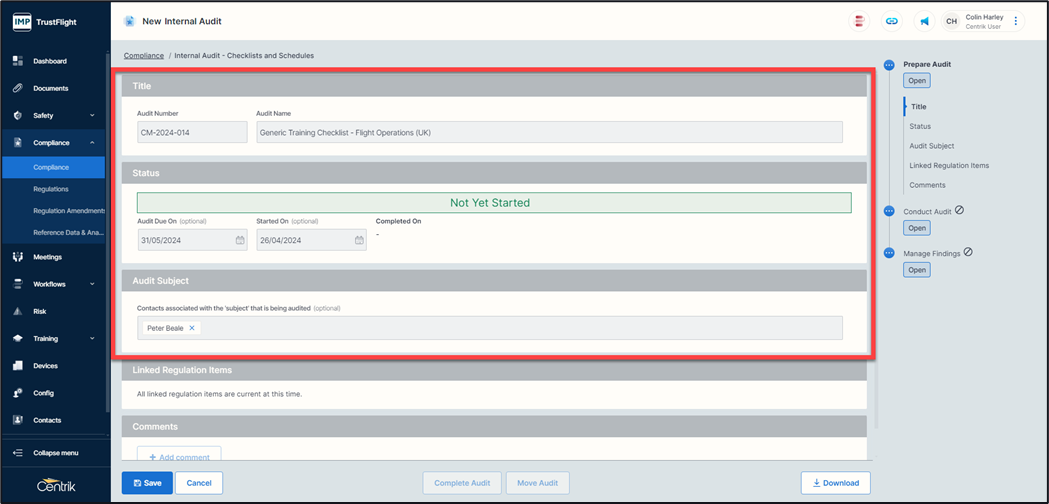Click the Safety shield icon
Image resolution: width=1049 pixels, height=504 pixels.
click(18, 116)
